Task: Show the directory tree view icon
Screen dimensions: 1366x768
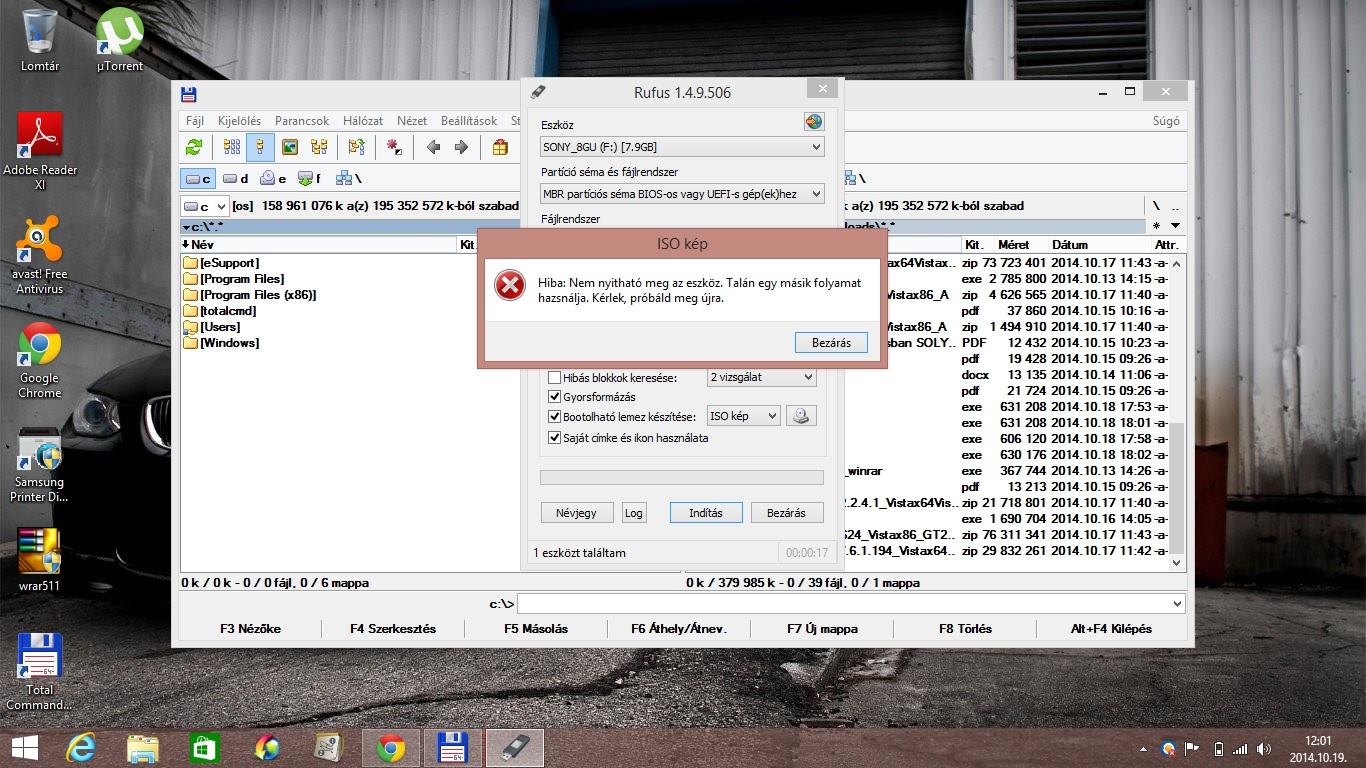Action: [x=319, y=147]
